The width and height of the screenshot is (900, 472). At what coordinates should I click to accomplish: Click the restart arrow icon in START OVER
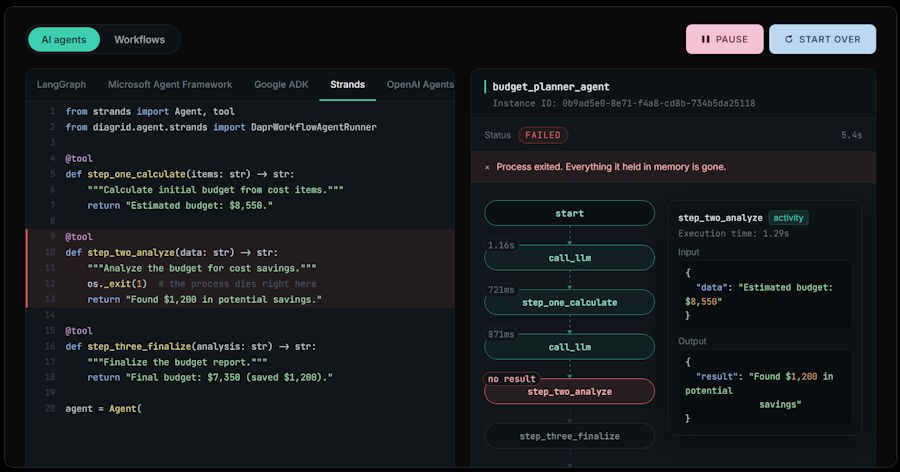(789, 39)
